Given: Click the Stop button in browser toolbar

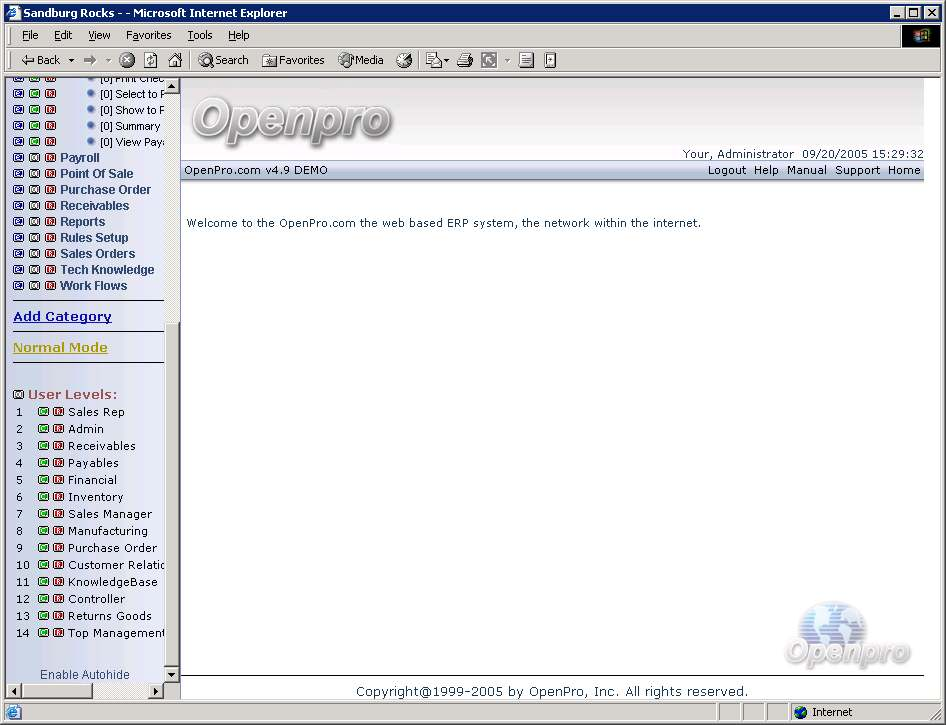Looking at the screenshot, I should (127, 60).
